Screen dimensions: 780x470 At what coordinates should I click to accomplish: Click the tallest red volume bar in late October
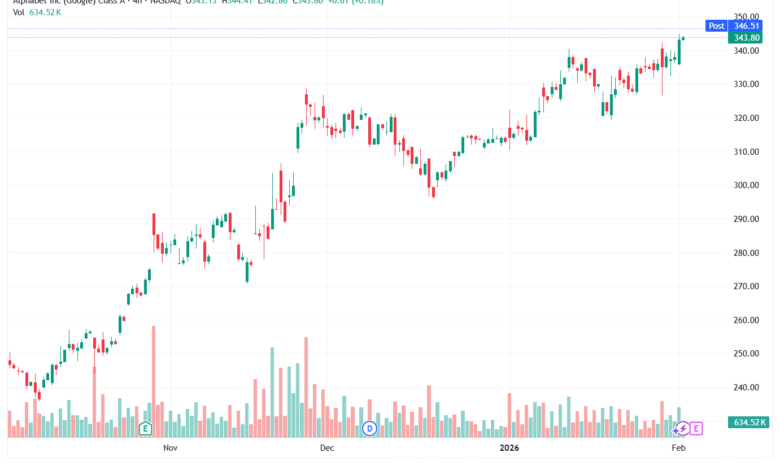coord(153,380)
